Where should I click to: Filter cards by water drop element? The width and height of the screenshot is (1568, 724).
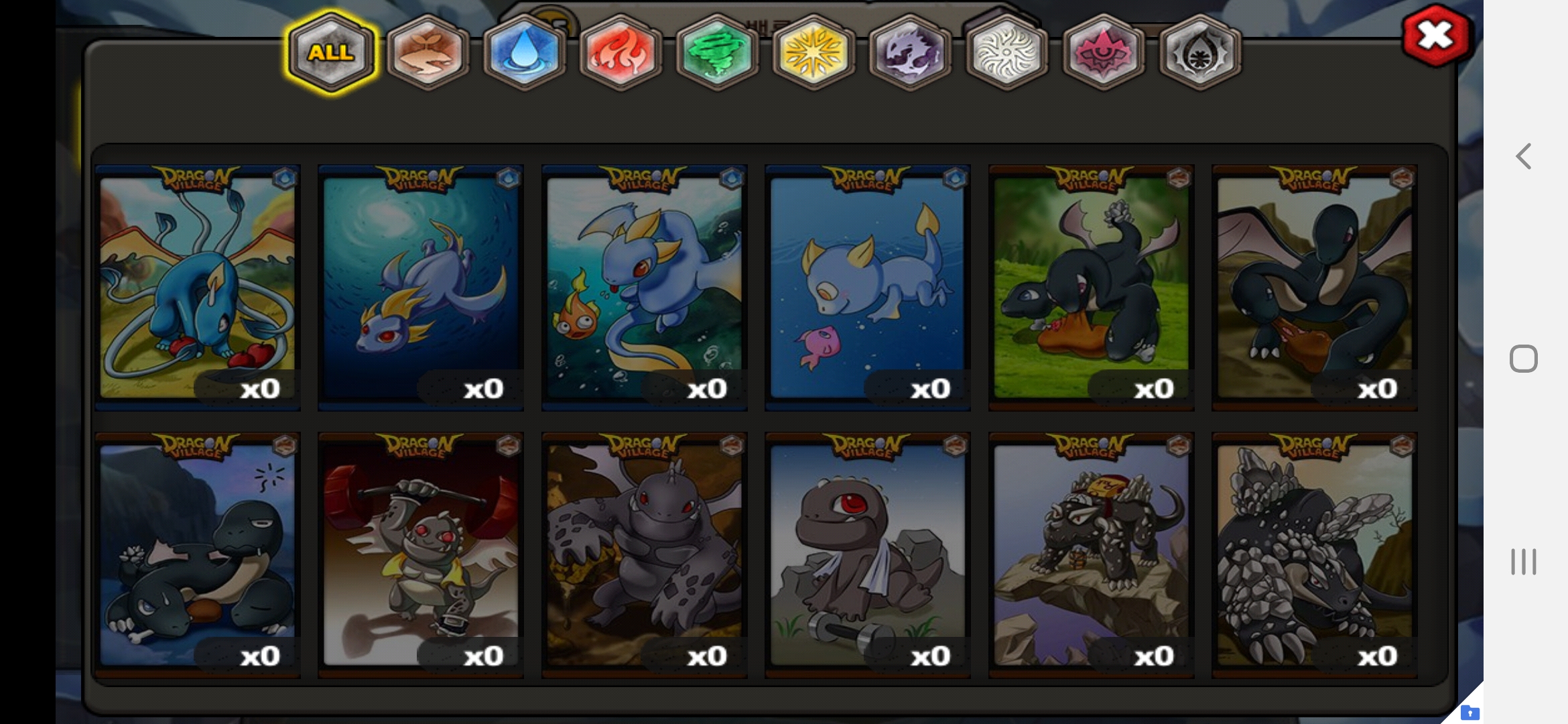point(524,52)
